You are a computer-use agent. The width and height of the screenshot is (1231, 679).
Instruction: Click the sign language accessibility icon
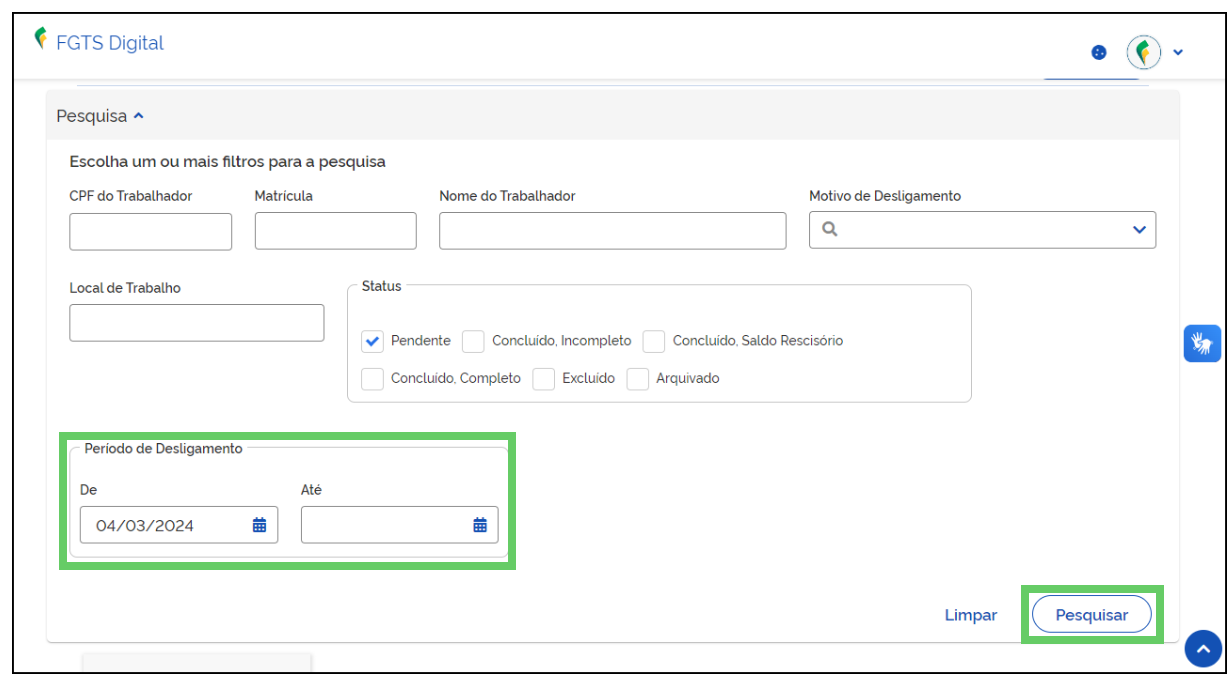[x=1202, y=344]
